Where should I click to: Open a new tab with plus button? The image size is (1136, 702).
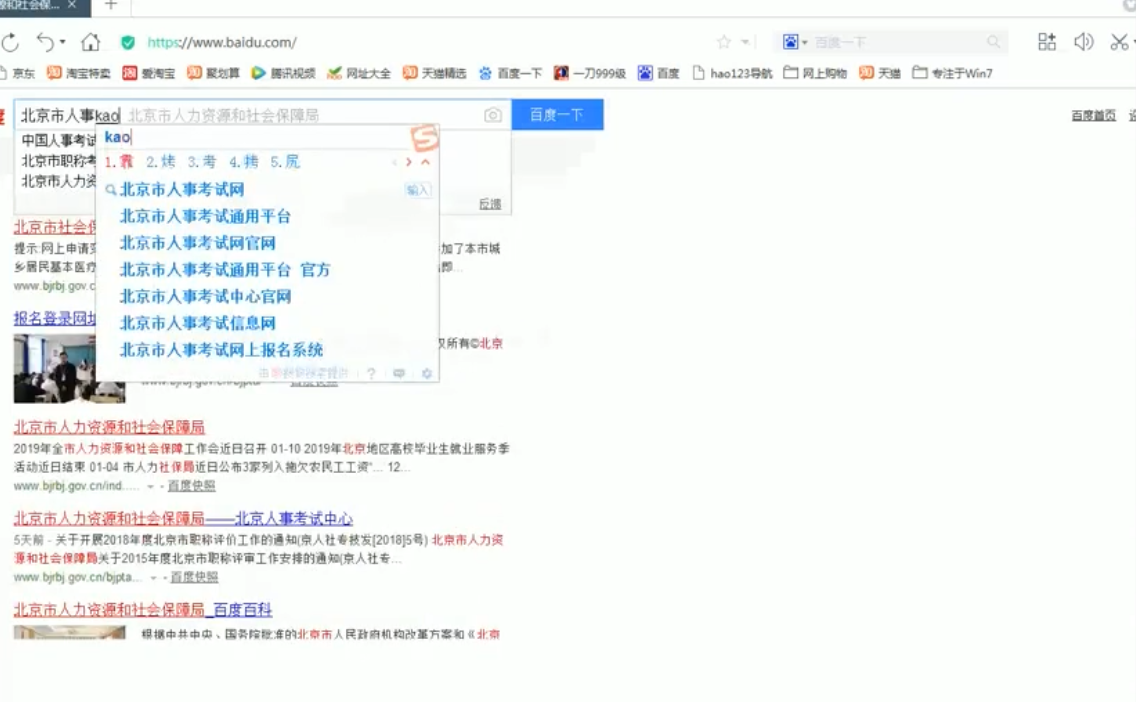(111, 5)
